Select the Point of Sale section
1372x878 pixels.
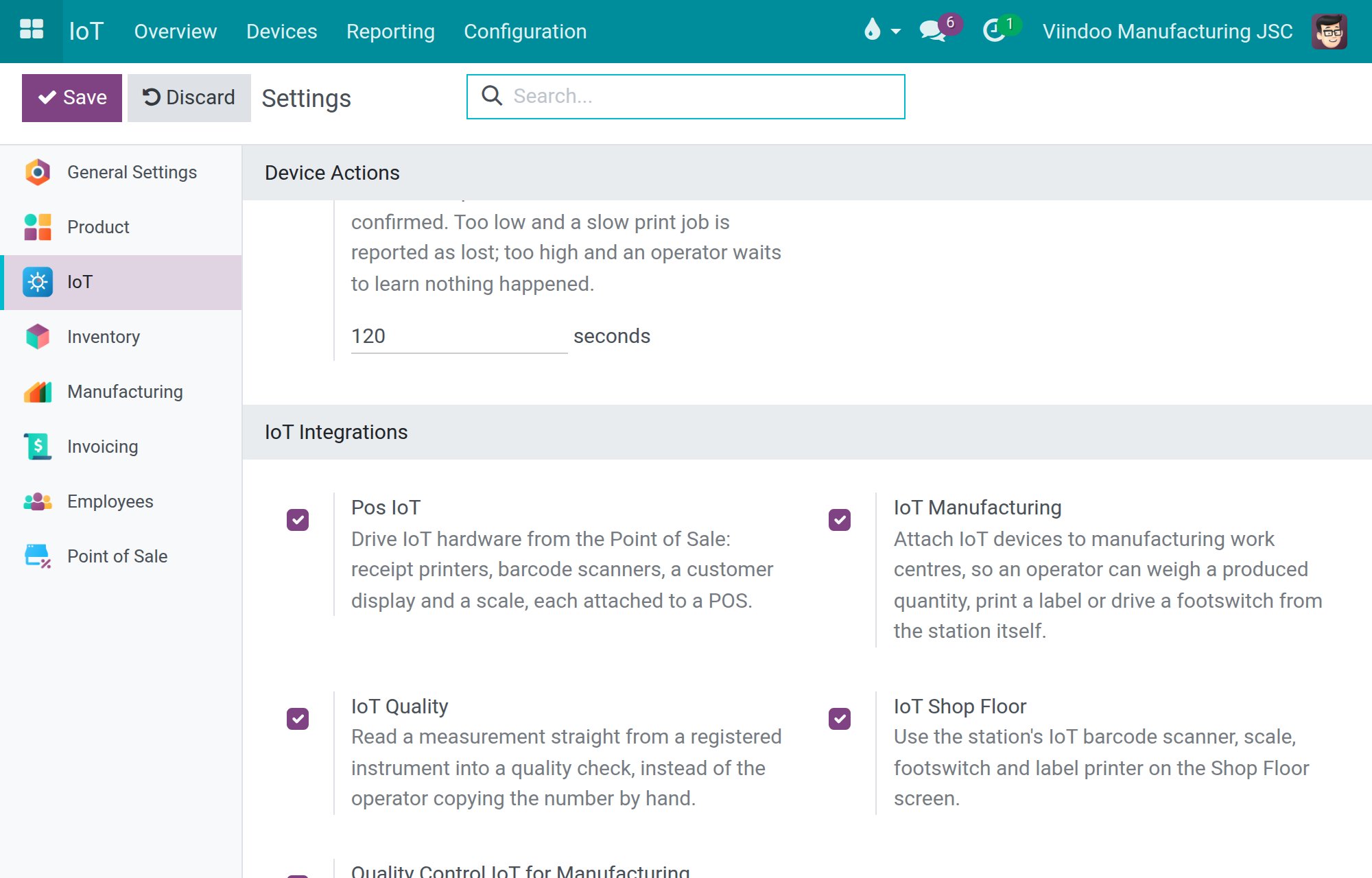click(x=121, y=556)
